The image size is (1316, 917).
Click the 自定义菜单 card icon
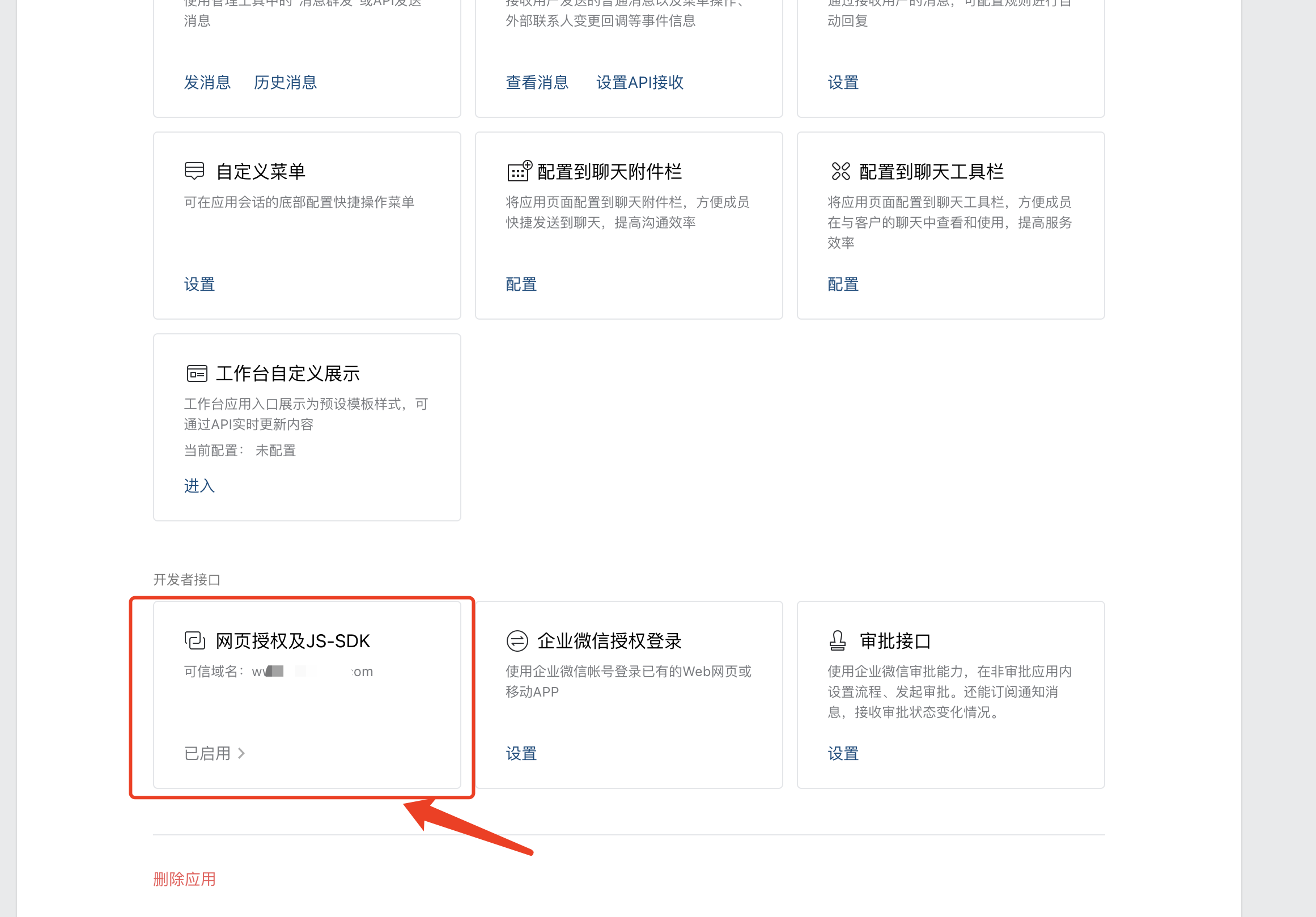coord(194,171)
